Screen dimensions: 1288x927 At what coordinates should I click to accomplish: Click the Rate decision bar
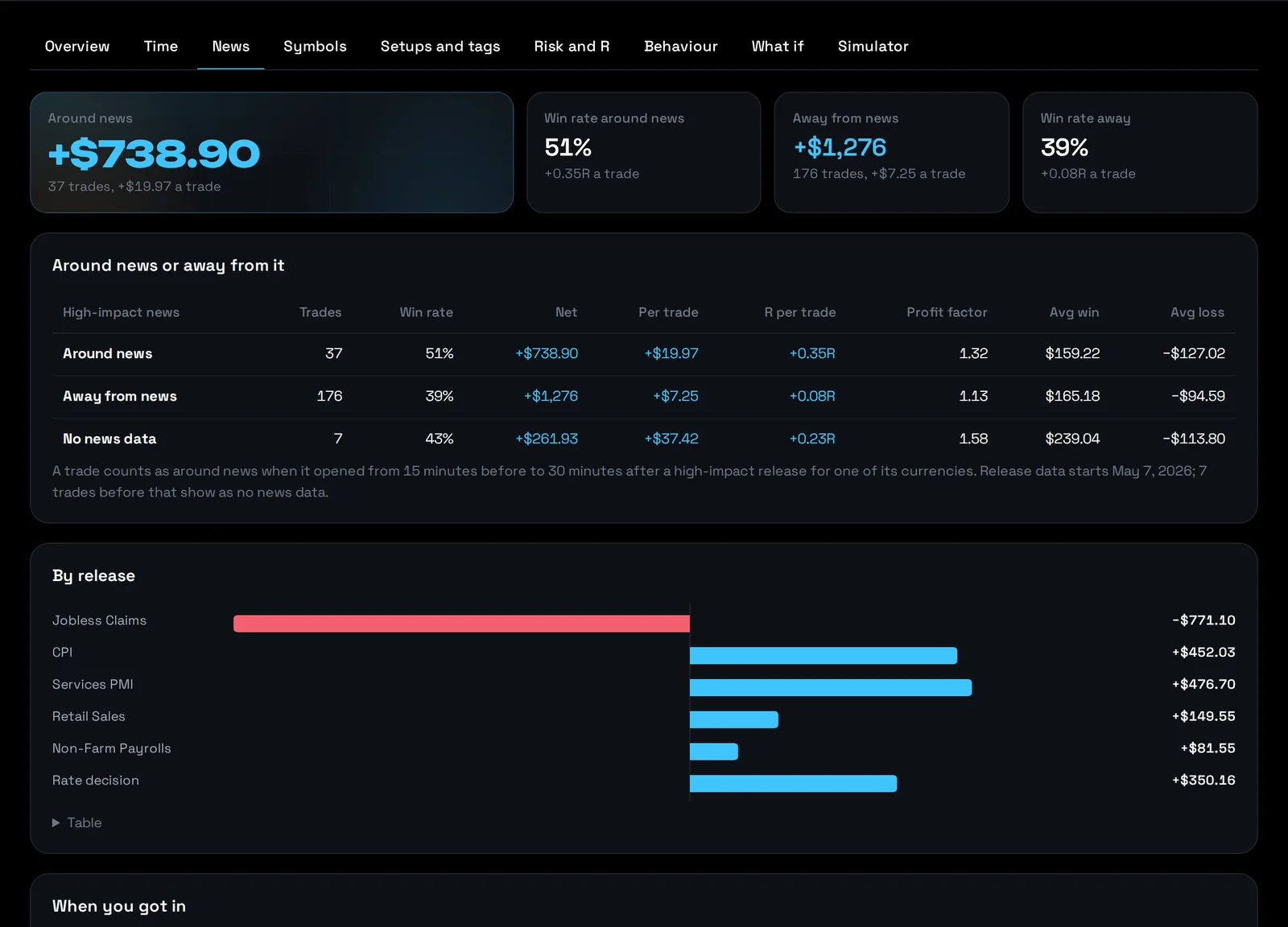pos(794,784)
